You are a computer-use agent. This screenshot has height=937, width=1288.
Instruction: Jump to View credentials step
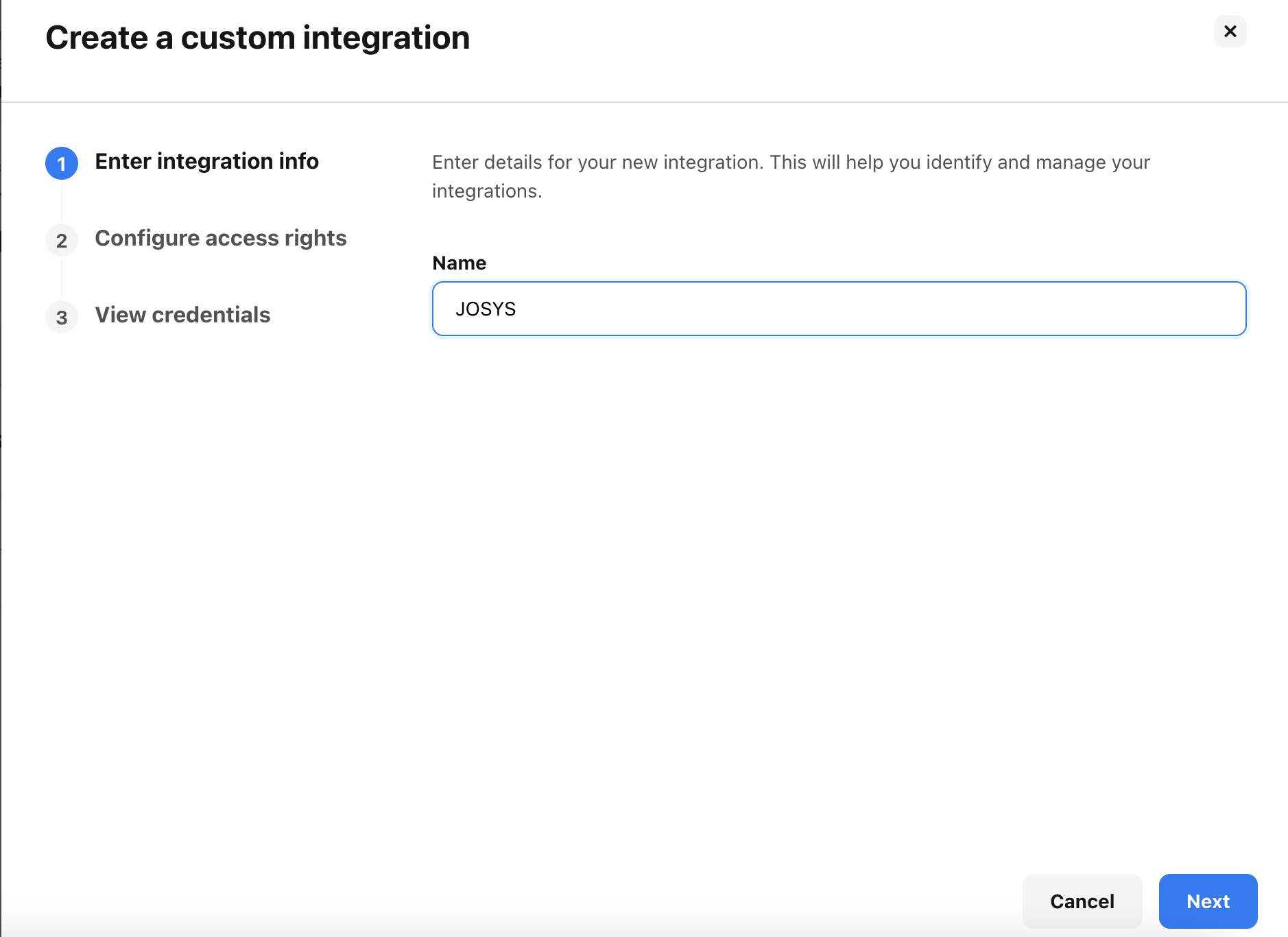click(x=182, y=315)
